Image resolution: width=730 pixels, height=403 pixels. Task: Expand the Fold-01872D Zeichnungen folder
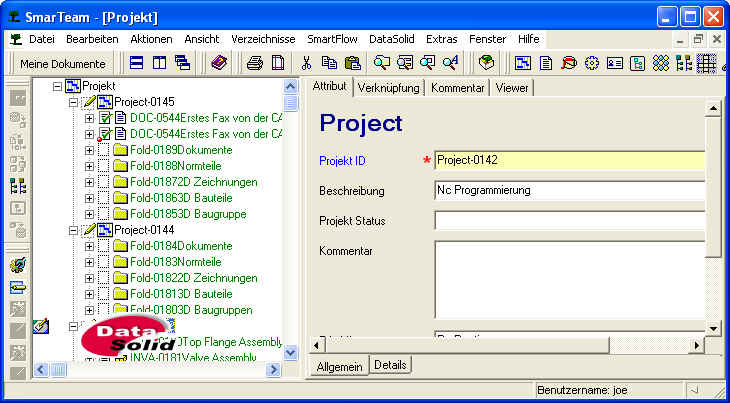[x=89, y=182]
